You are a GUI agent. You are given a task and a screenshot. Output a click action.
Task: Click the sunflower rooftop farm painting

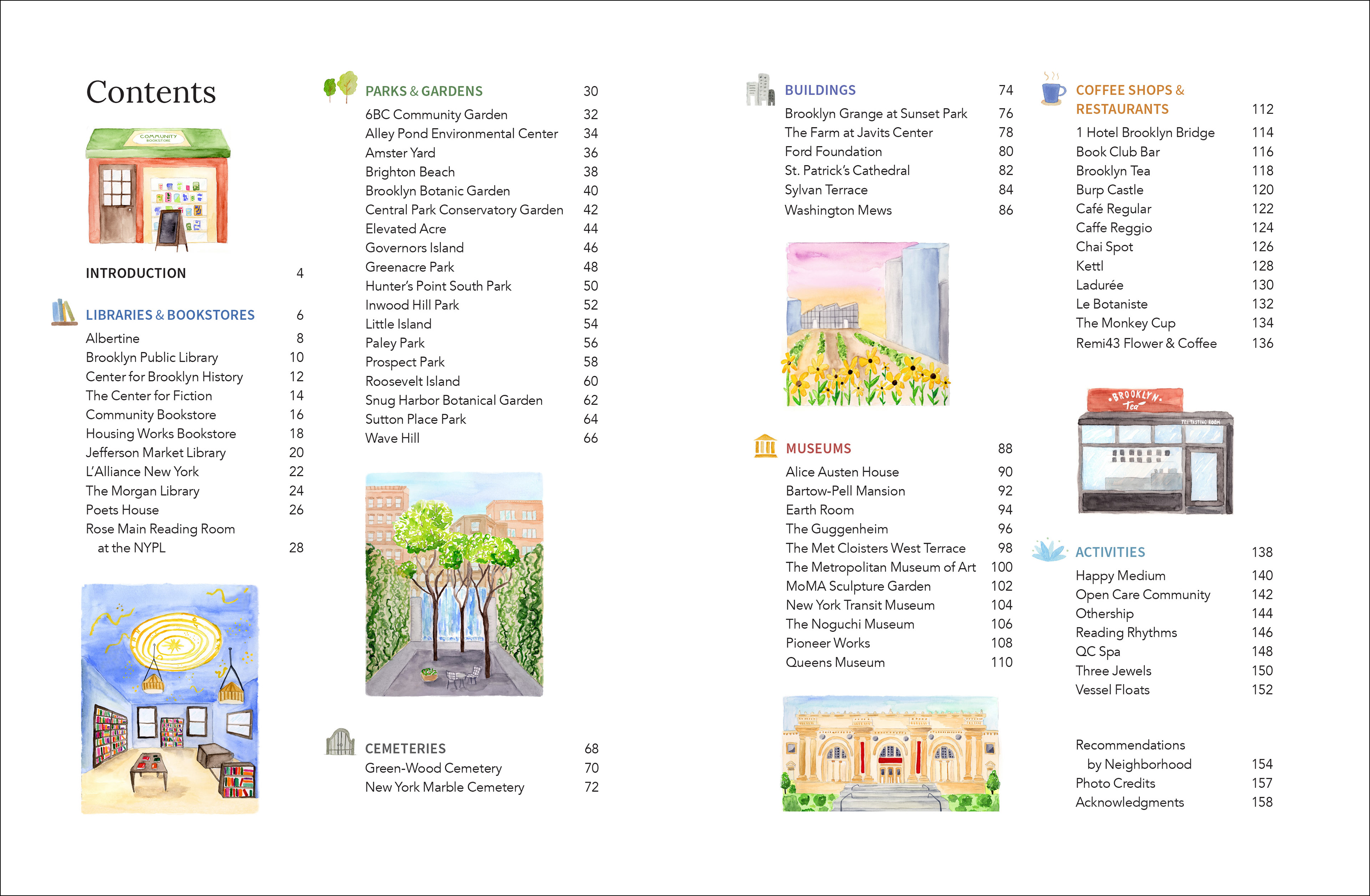coord(867,324)
